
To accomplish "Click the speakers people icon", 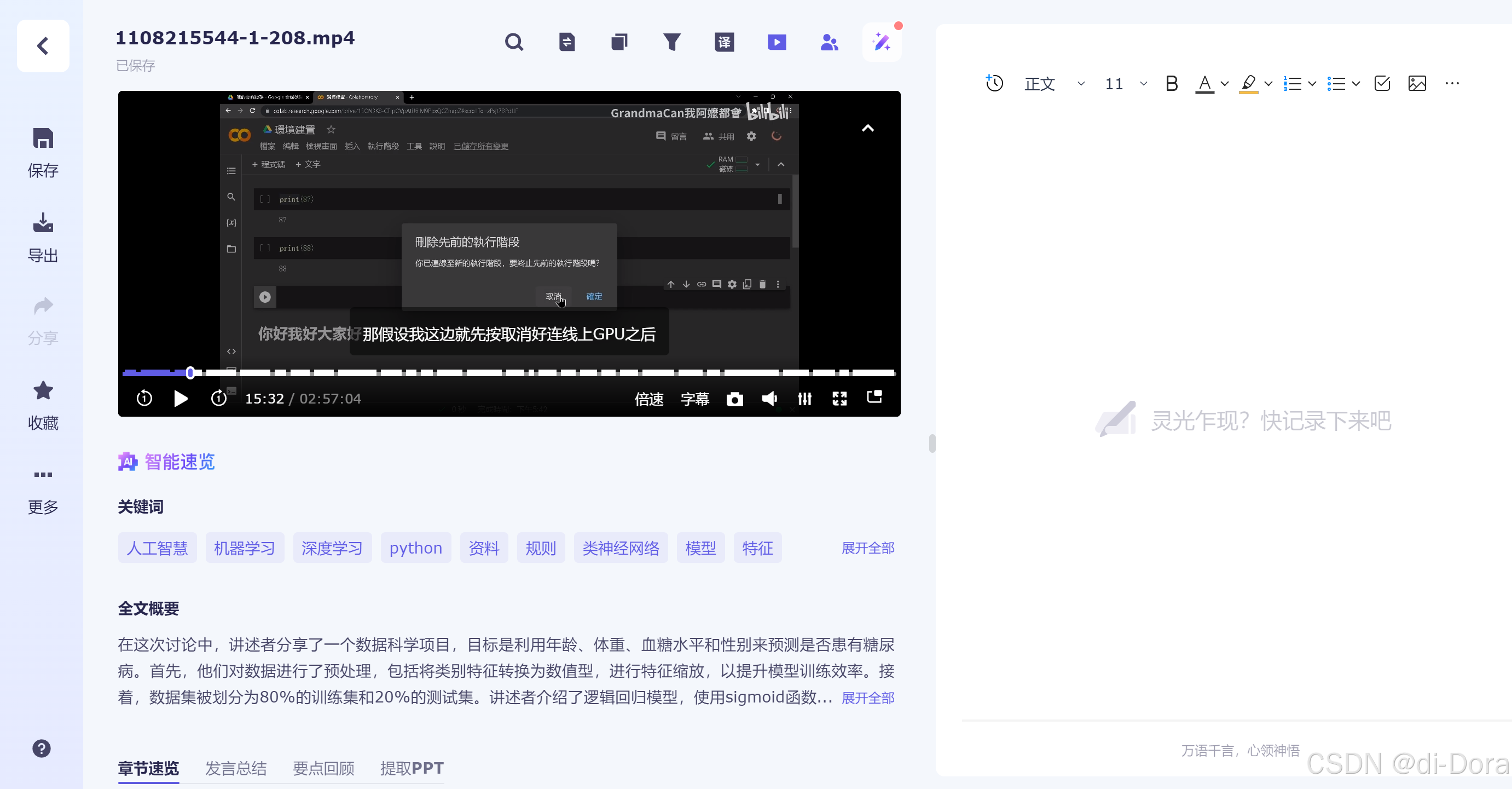I will tap(829, 42).
